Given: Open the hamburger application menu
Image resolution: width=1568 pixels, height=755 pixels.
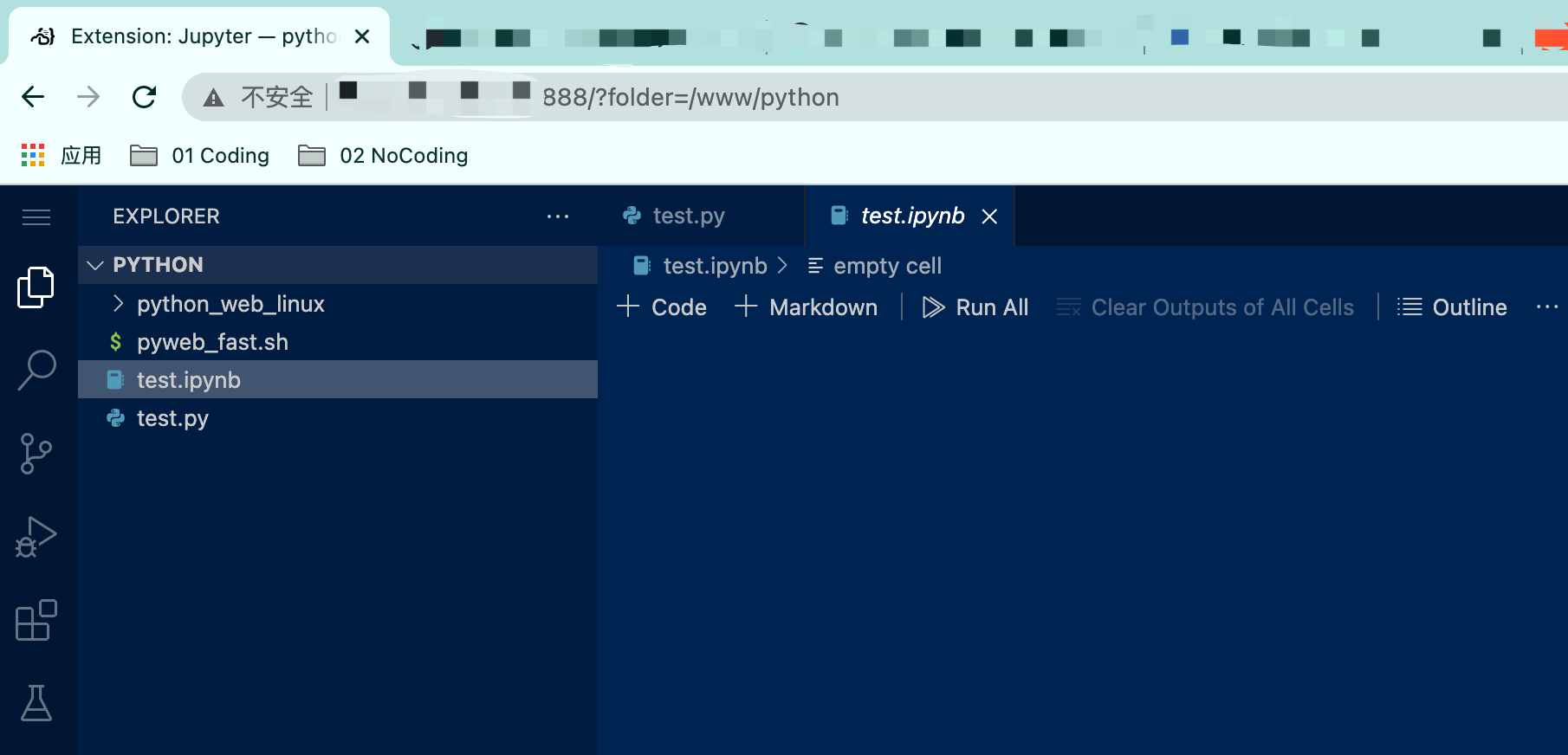Looking at the screenshot, I should pos(36,216).
